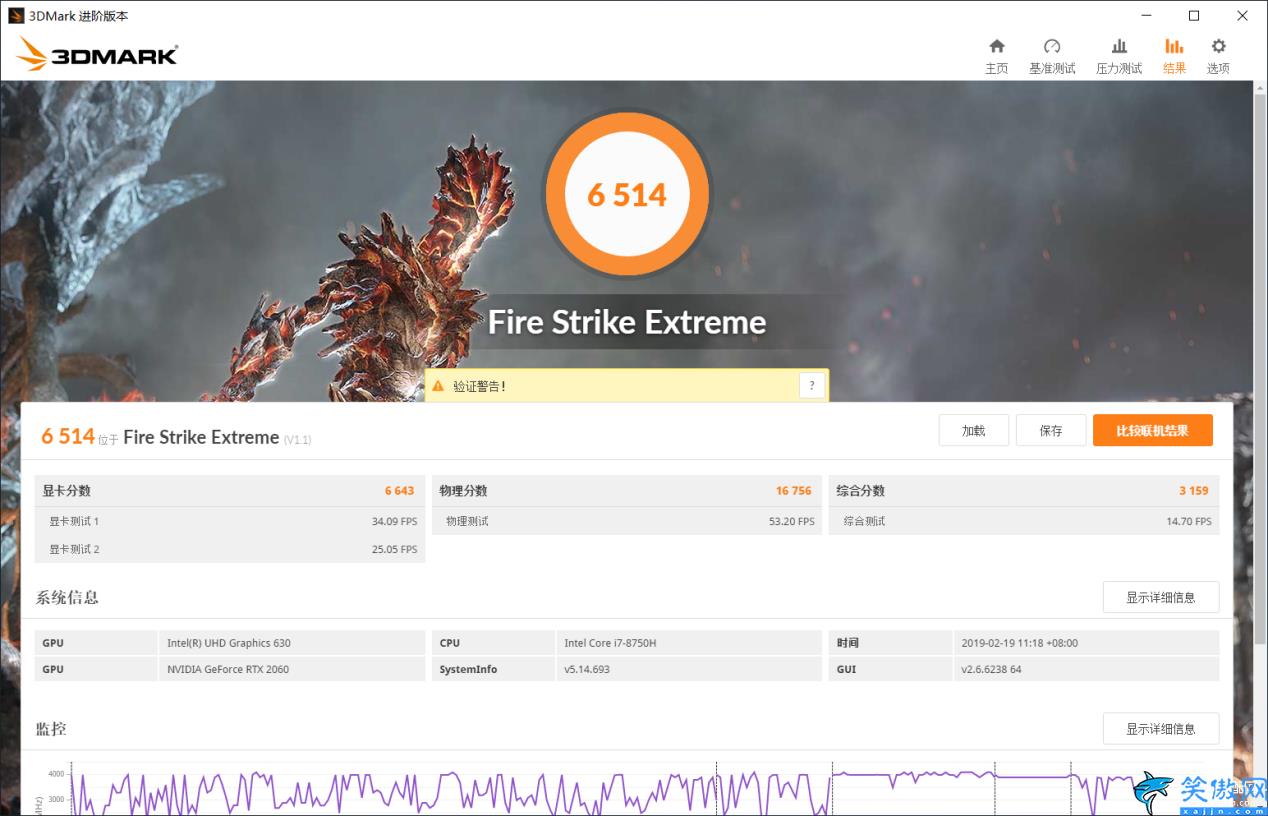Click the 加载 load button
Viewport: 1268px width, 816px height.
click(x=973, y=430)
